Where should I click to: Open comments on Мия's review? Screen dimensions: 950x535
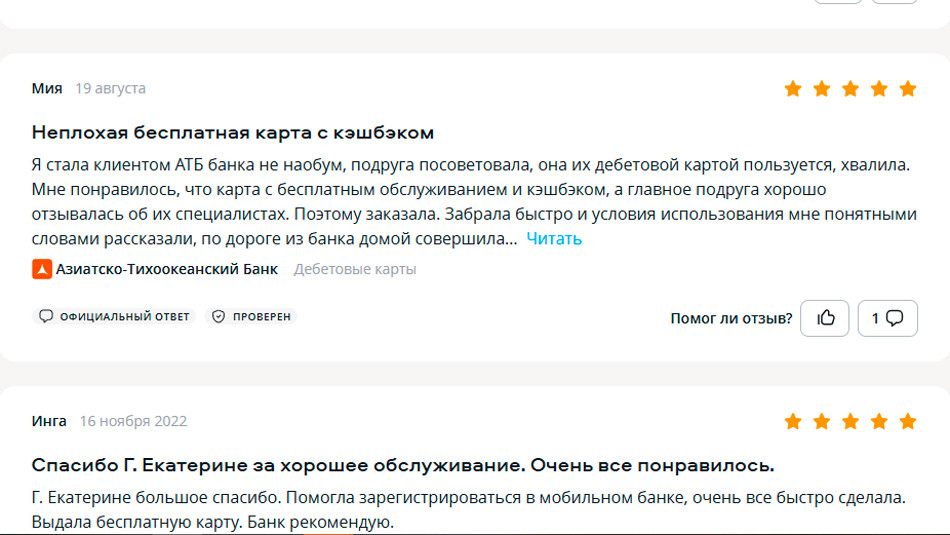tap(887, 318)
